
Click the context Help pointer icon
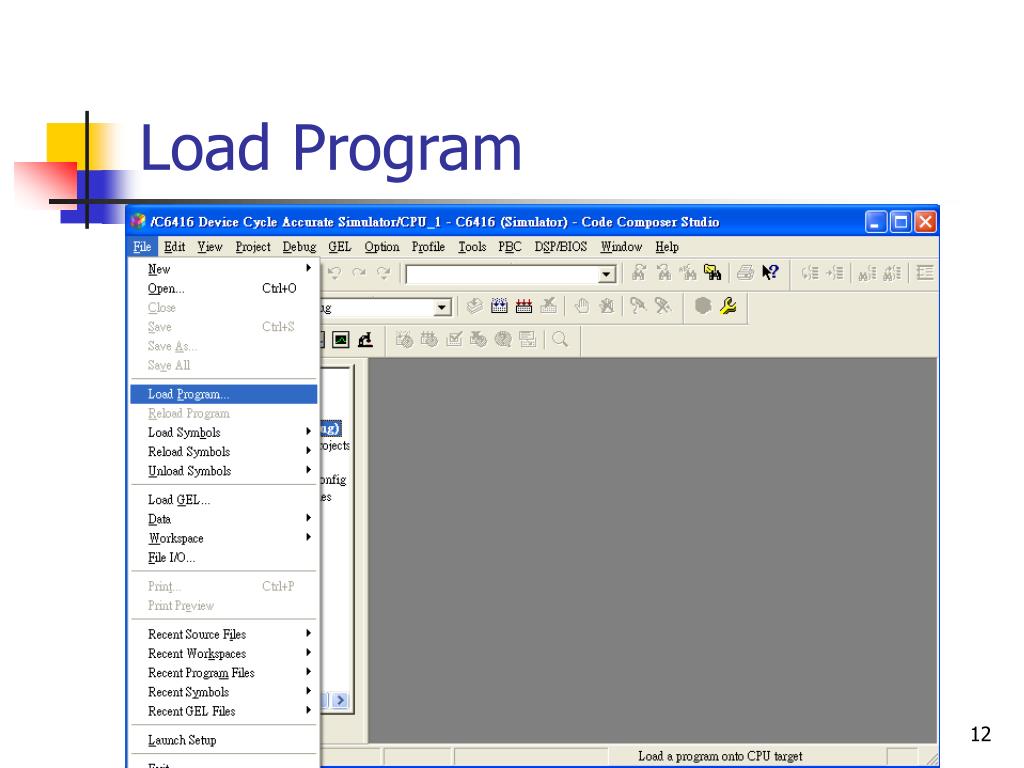(x=770, y=272)
